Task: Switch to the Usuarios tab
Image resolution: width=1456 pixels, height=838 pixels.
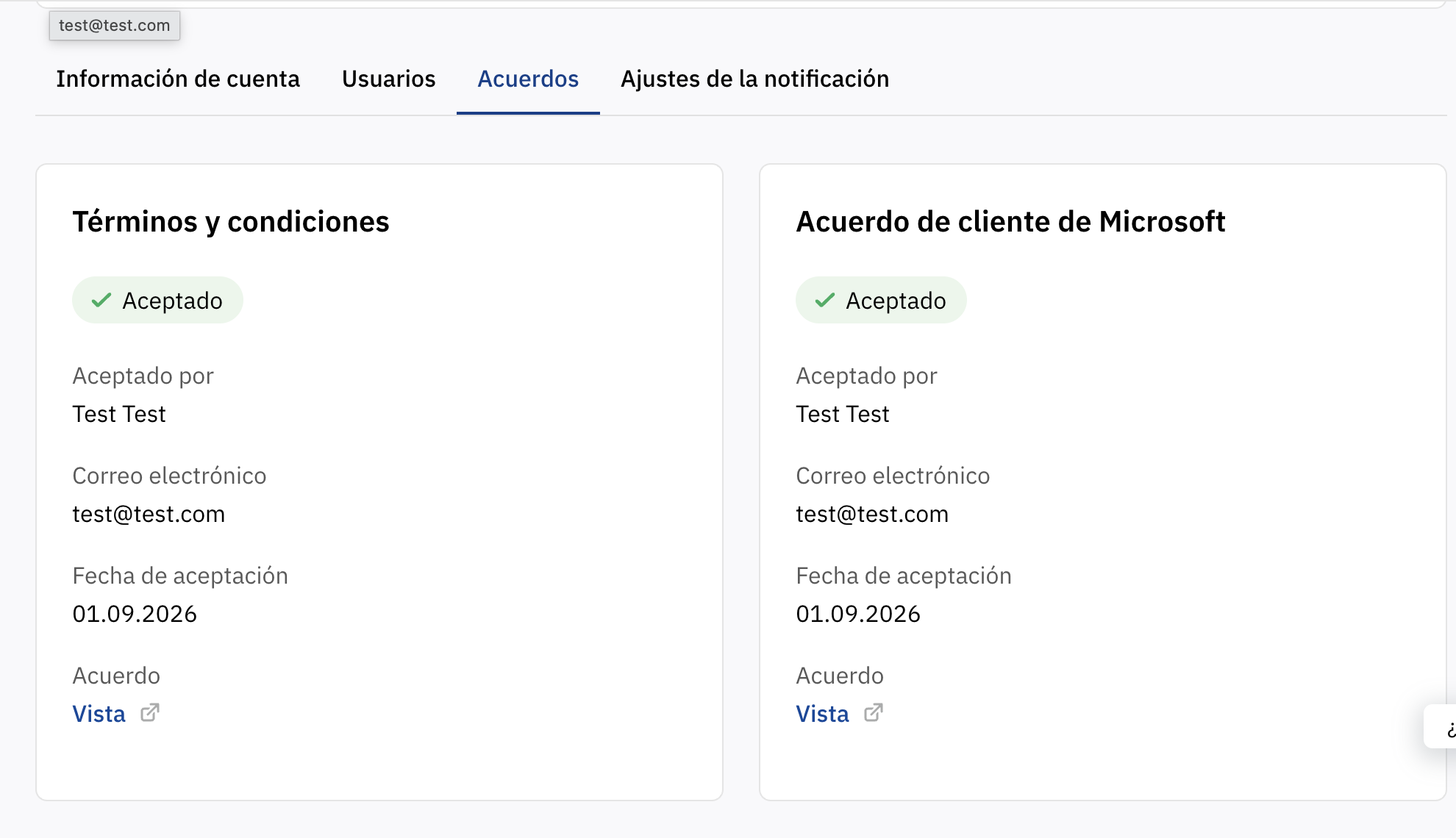Action: point(389,79)
